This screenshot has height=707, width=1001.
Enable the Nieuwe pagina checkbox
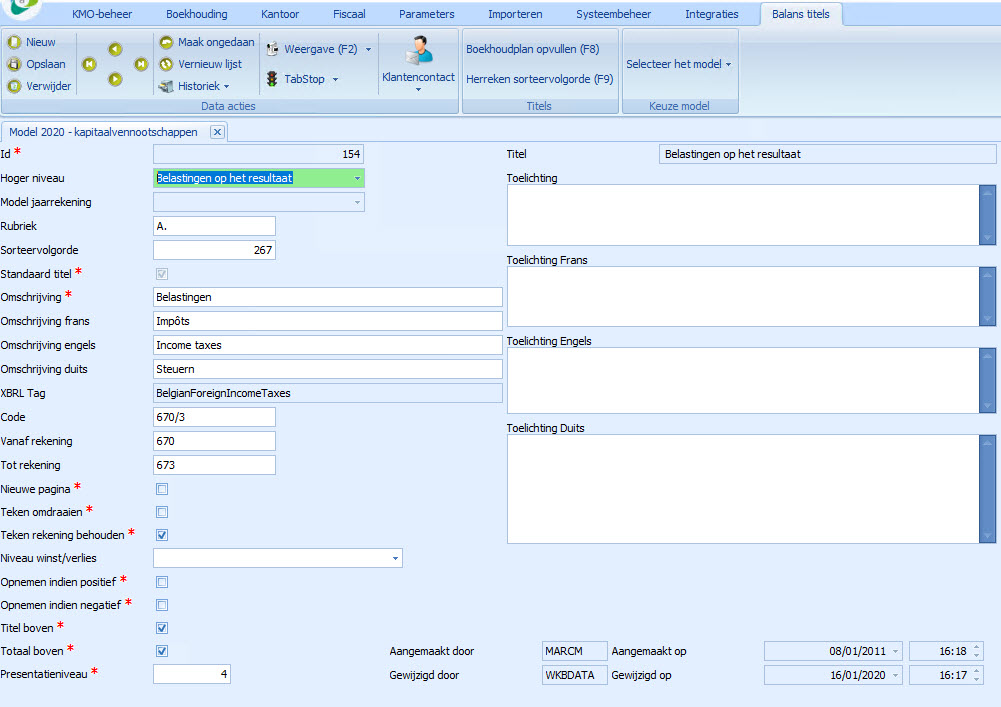tap(162, 489)
